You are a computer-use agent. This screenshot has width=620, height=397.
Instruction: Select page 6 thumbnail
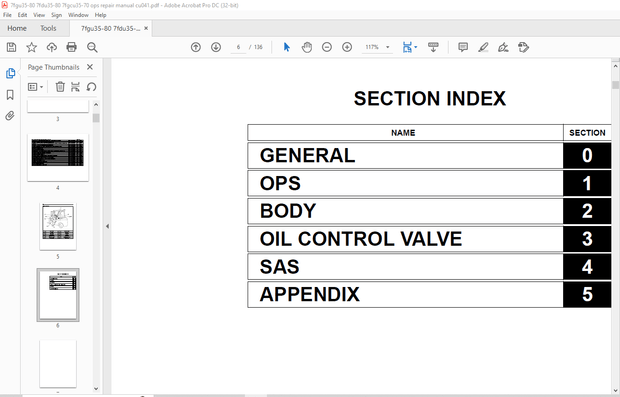tap(58, 295)
